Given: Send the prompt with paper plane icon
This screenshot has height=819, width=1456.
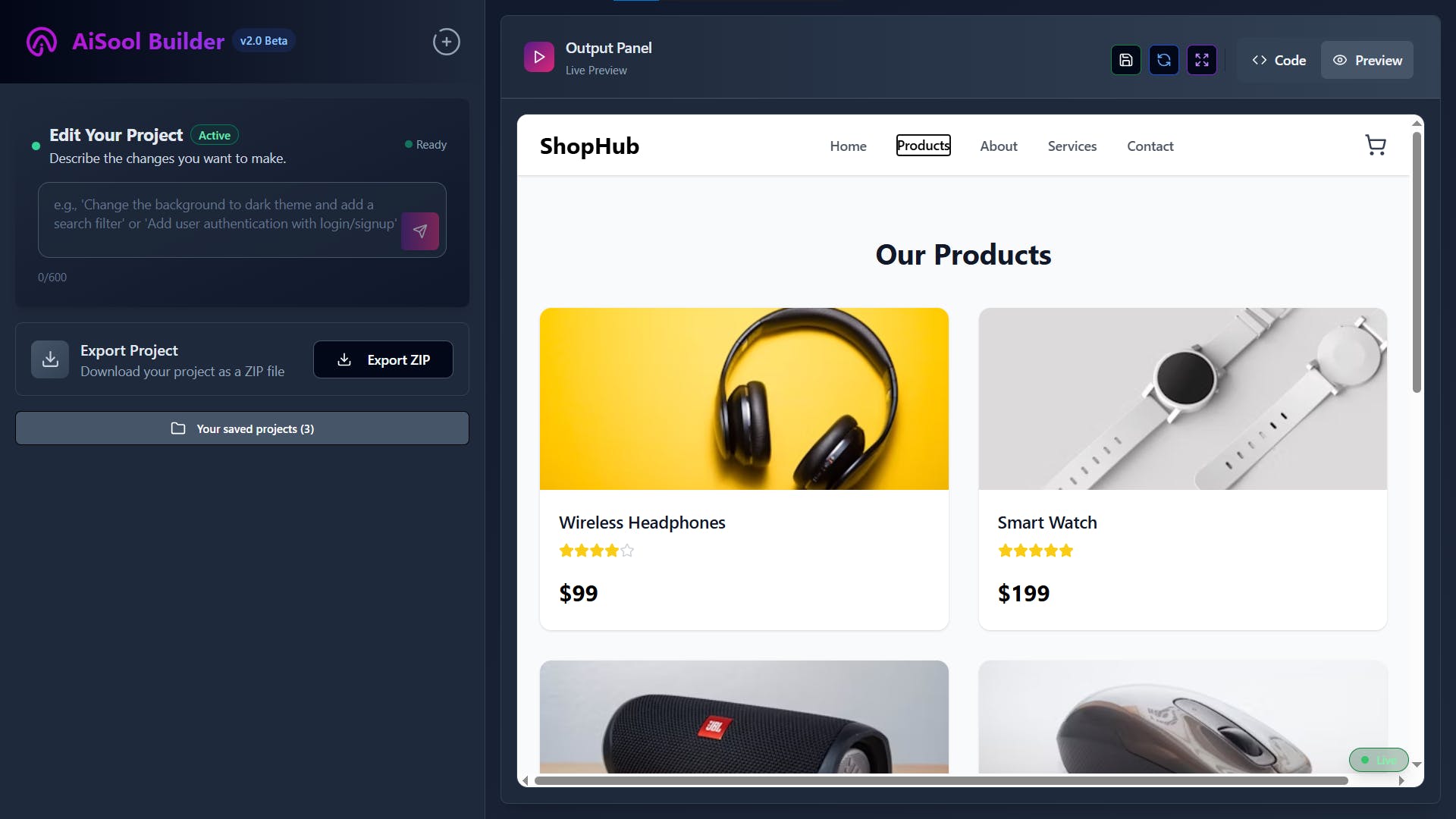Looking at the screenshot, I should pyautogui.click(x=420, y=231).
